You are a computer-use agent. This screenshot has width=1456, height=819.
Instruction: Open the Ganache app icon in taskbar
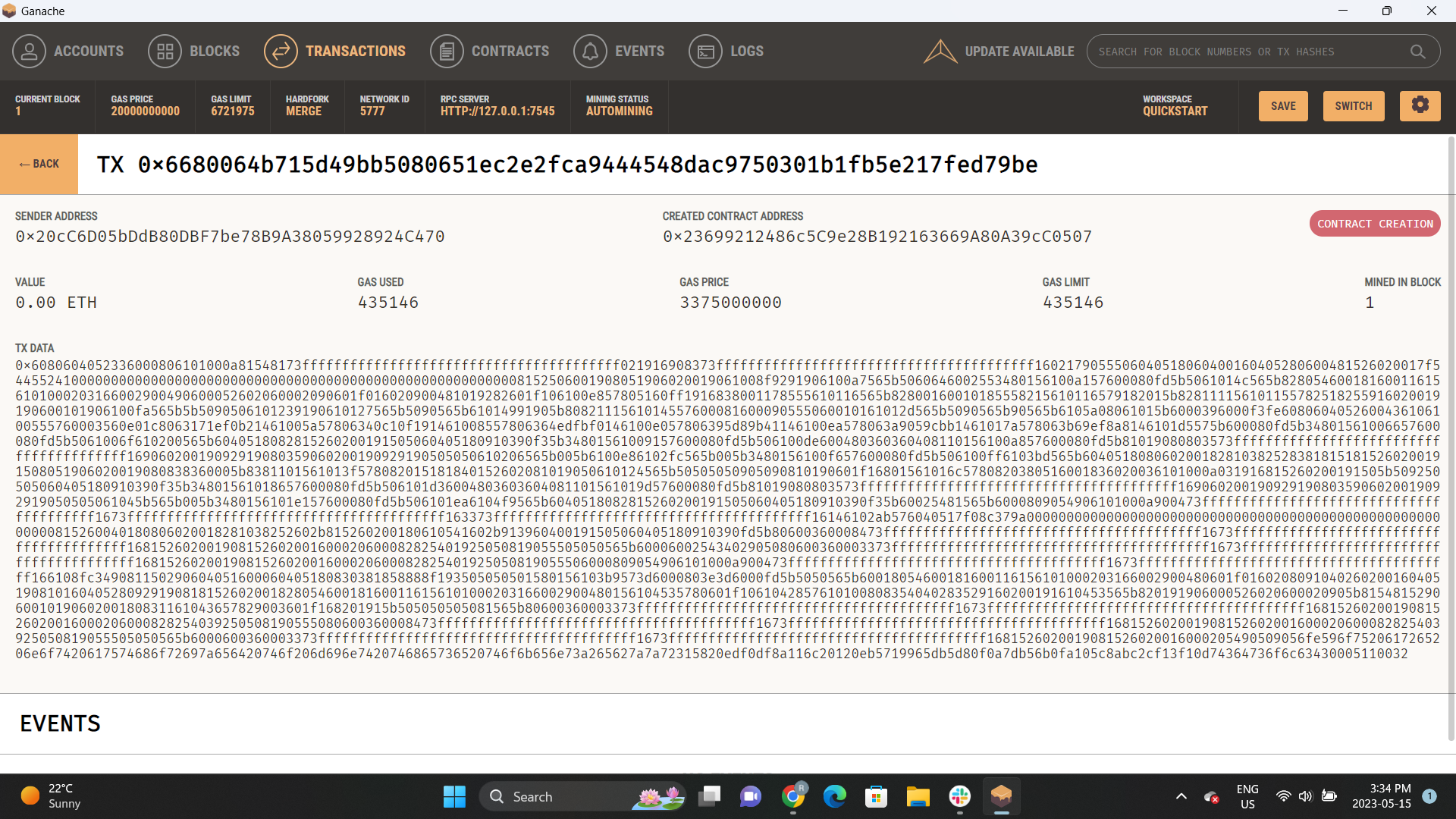(x=1002, y=796)
